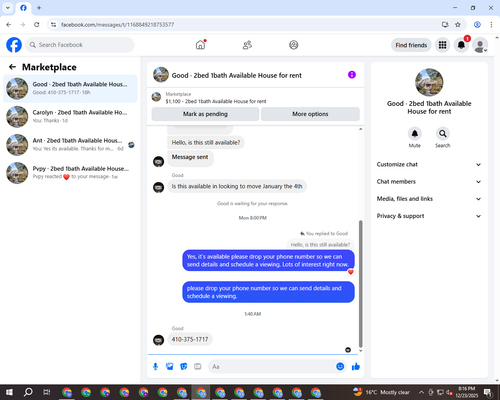The image size is (500, 400).
Task: Click the Facebook browser tab
Action: [23, 8]
